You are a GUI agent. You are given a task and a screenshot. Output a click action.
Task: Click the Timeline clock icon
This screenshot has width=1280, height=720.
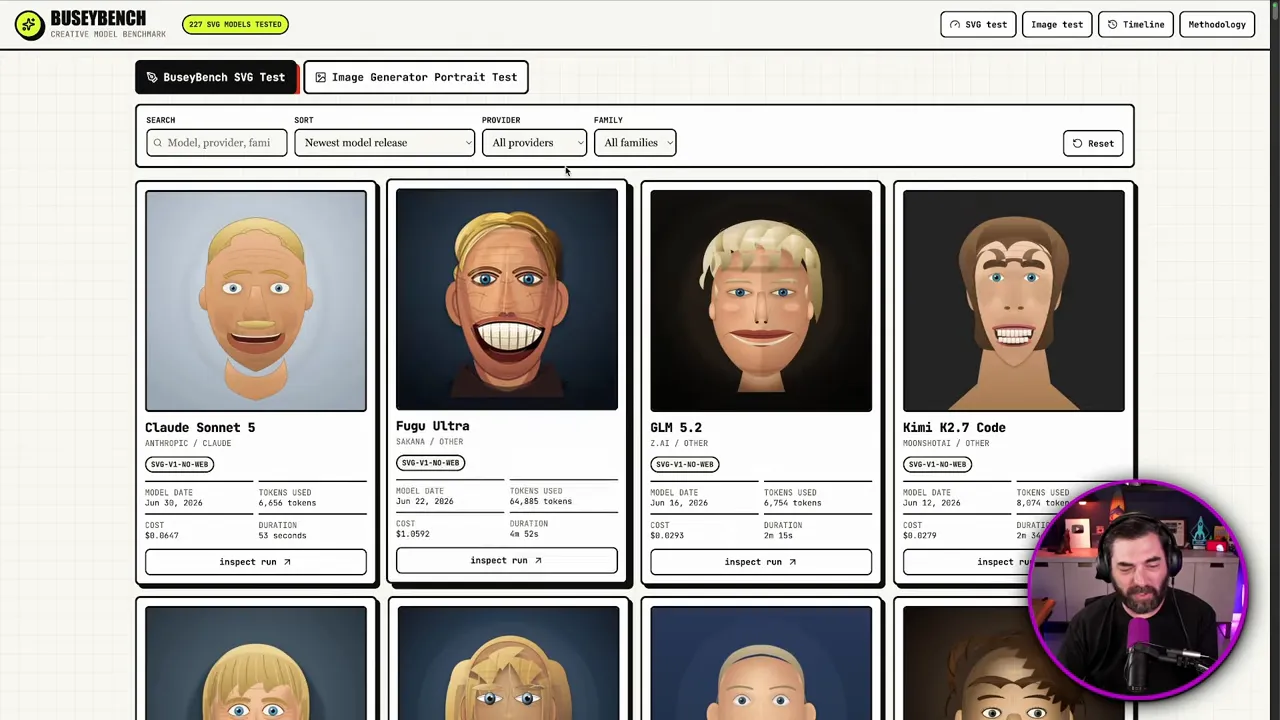1112,25
